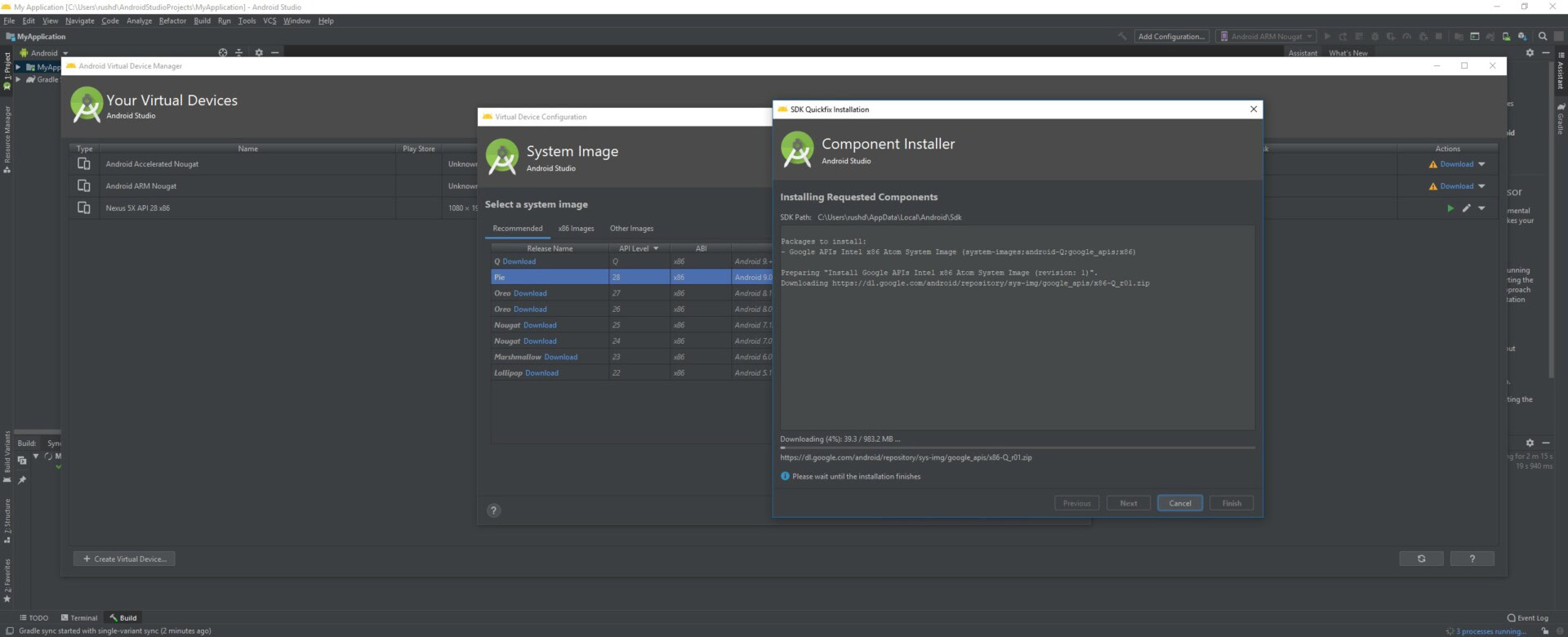Sort by API Level column header arrow
Image resolution: width=1568 pixels, height=637 pixels.
tap(656, 248)
